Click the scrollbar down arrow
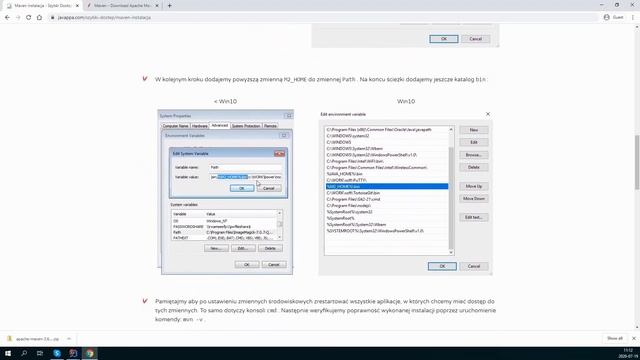The width and height of the screenshot is (640, 360). [x=637, y=327]
